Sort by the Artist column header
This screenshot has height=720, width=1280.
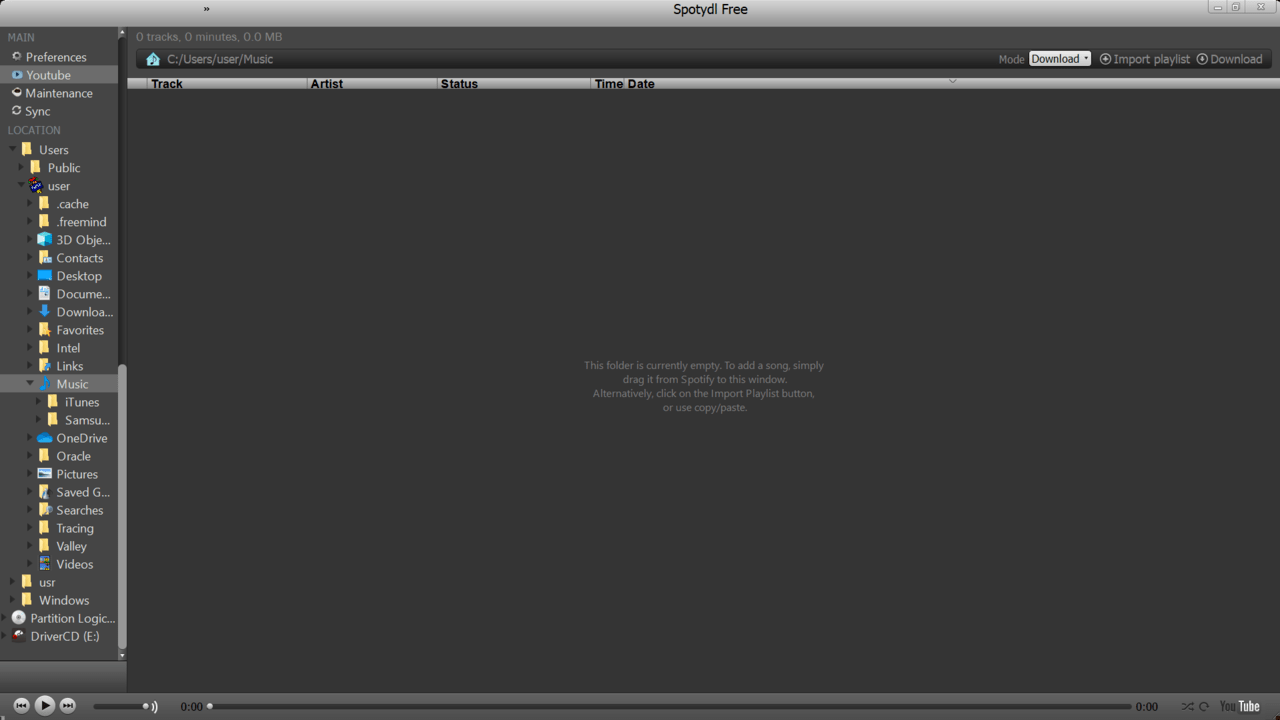373,84
